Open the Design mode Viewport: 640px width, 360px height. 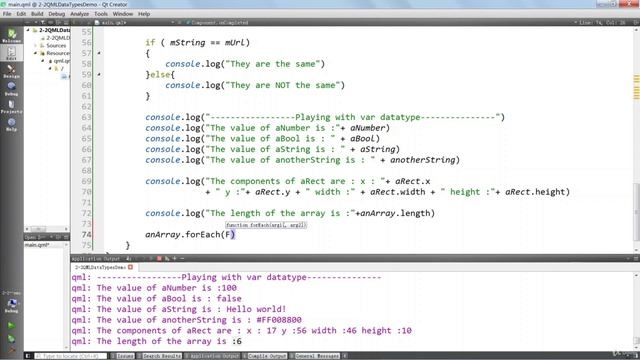coord(11,71)
